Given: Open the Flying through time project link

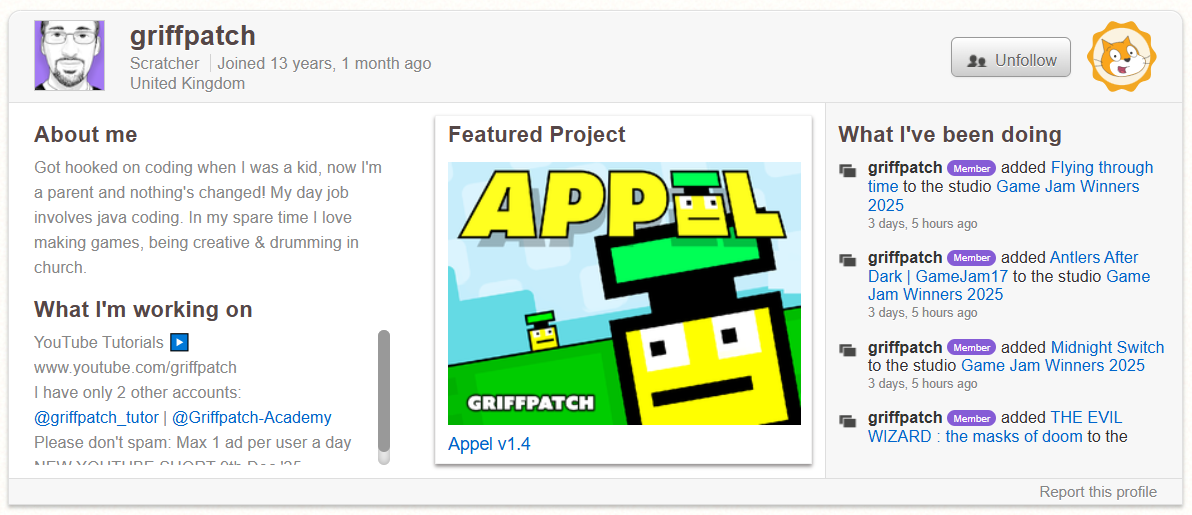Looking at the screenshot, I should (1102, 168).
